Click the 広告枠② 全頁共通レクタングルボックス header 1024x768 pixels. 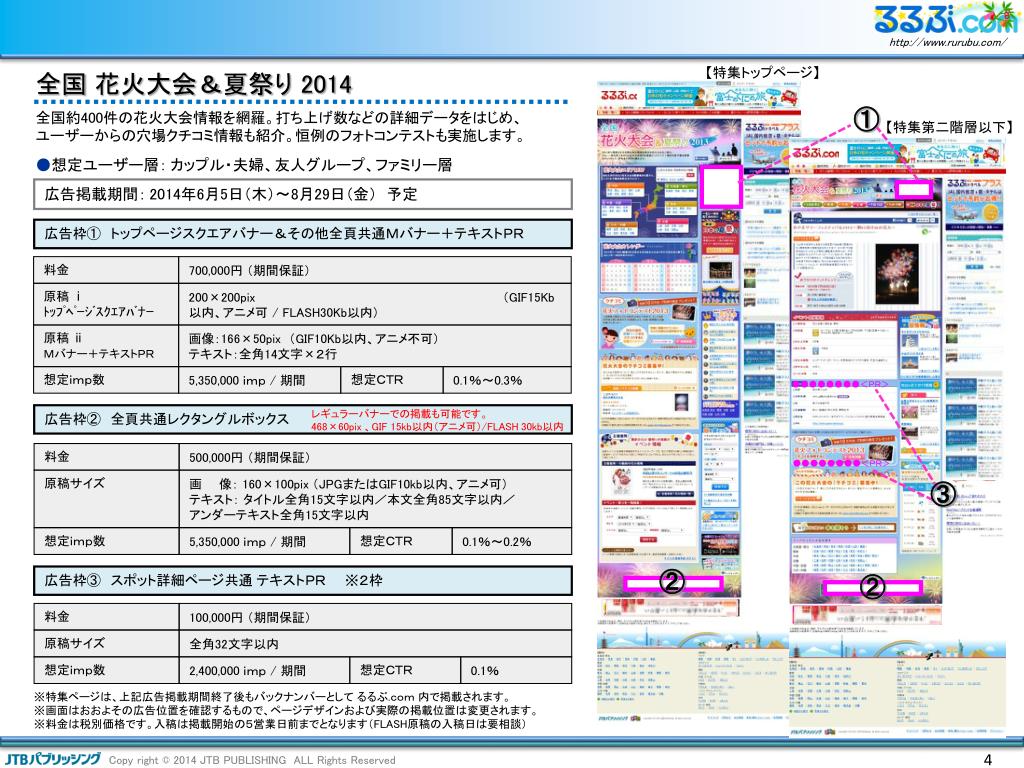click(303, 419)
